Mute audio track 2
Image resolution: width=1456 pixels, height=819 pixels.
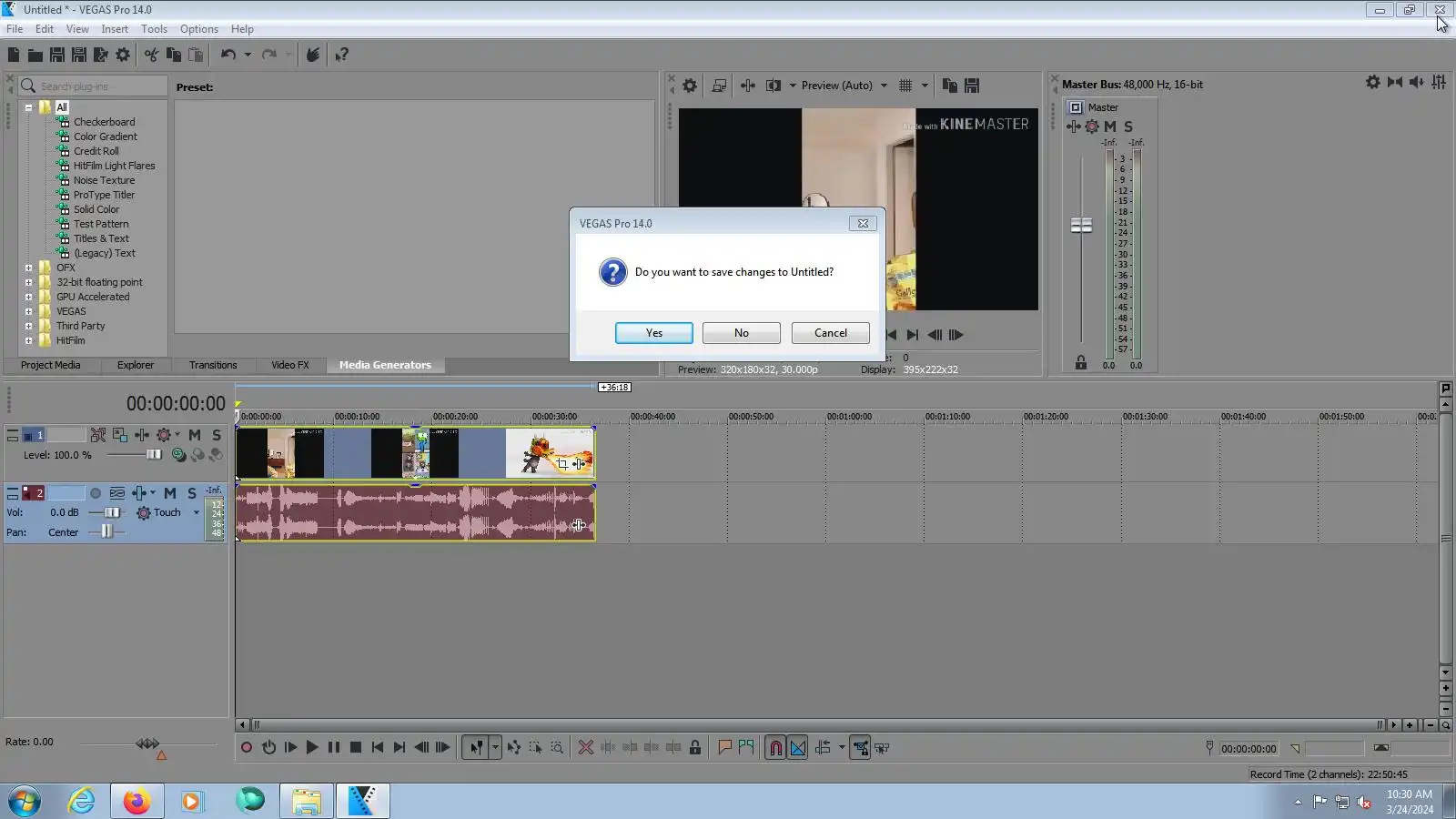click(x=170, y=493)
